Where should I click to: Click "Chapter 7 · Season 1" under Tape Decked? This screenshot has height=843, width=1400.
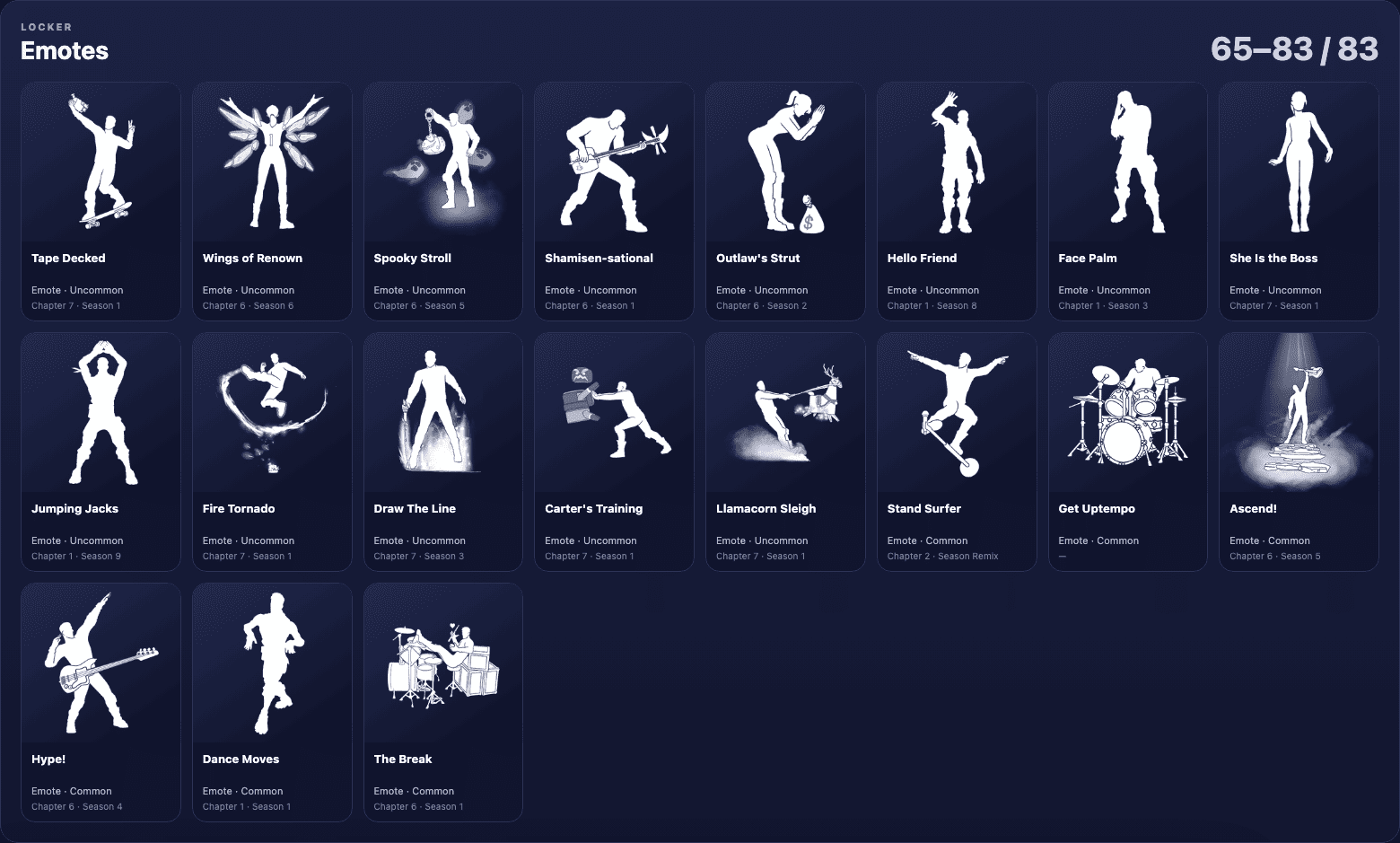point(75,306)
